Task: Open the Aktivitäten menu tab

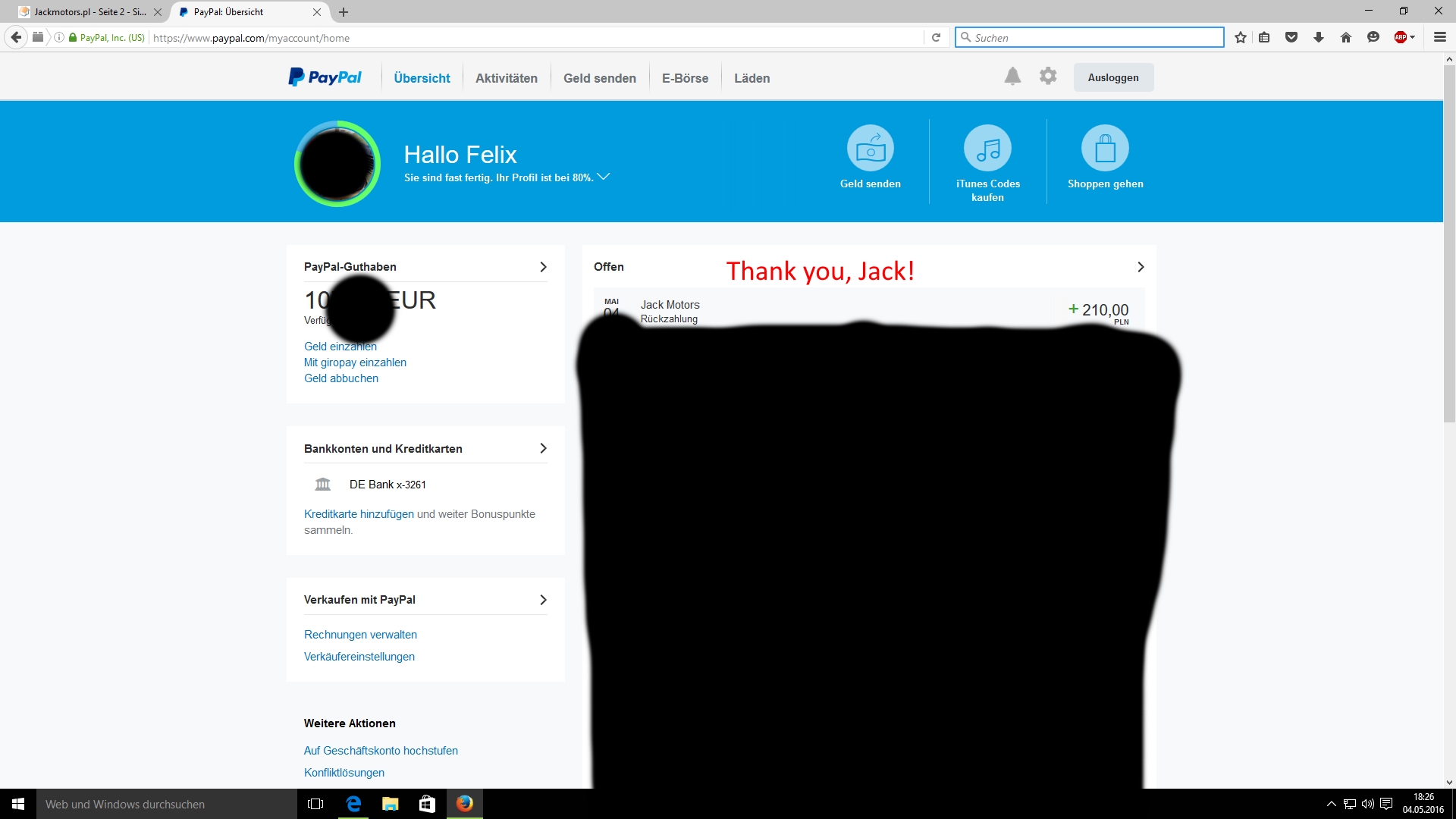Action: 507,78
